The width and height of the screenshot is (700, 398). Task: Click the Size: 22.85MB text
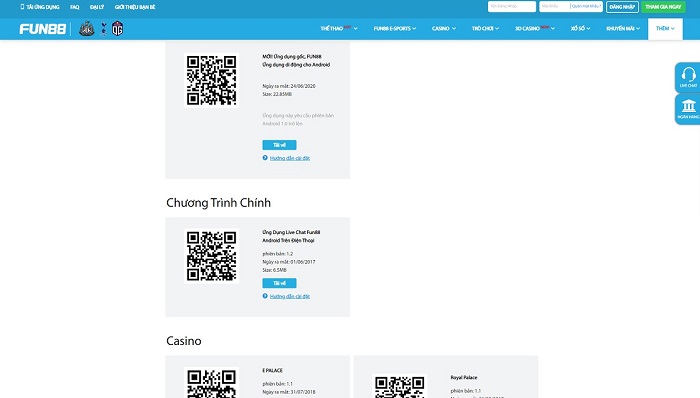pos(277,94)
